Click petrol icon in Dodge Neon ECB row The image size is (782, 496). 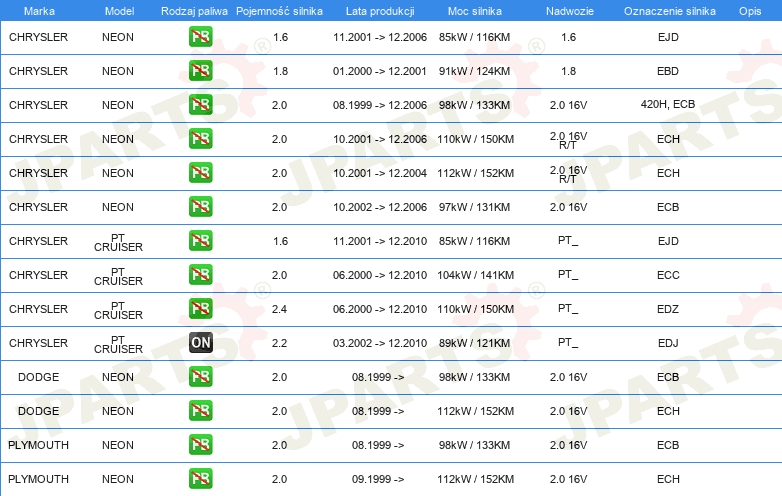click(x=200, y=377)
